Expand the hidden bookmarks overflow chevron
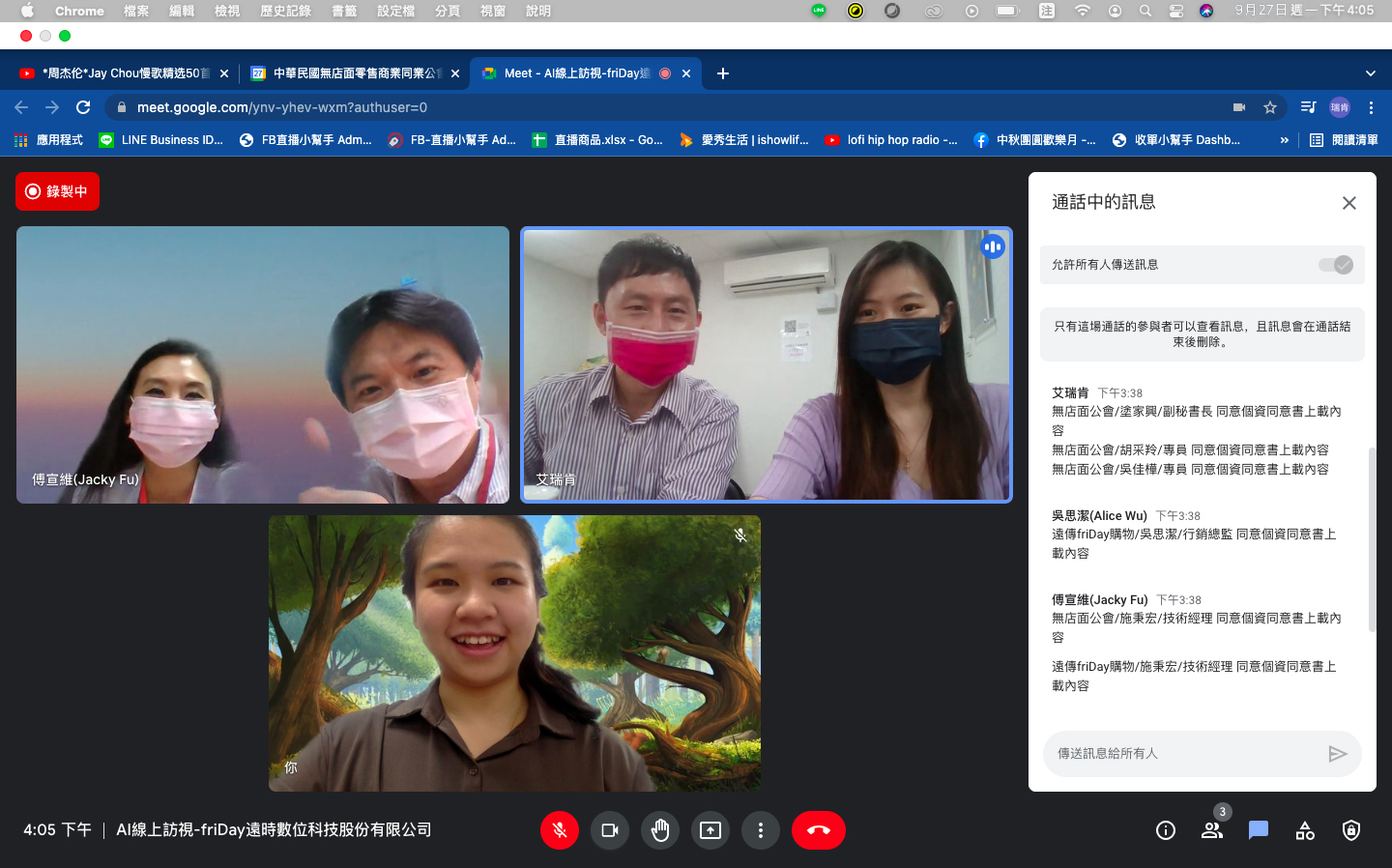The height and width of the screenshot is (868, 1392). (x=1284, y=140)
